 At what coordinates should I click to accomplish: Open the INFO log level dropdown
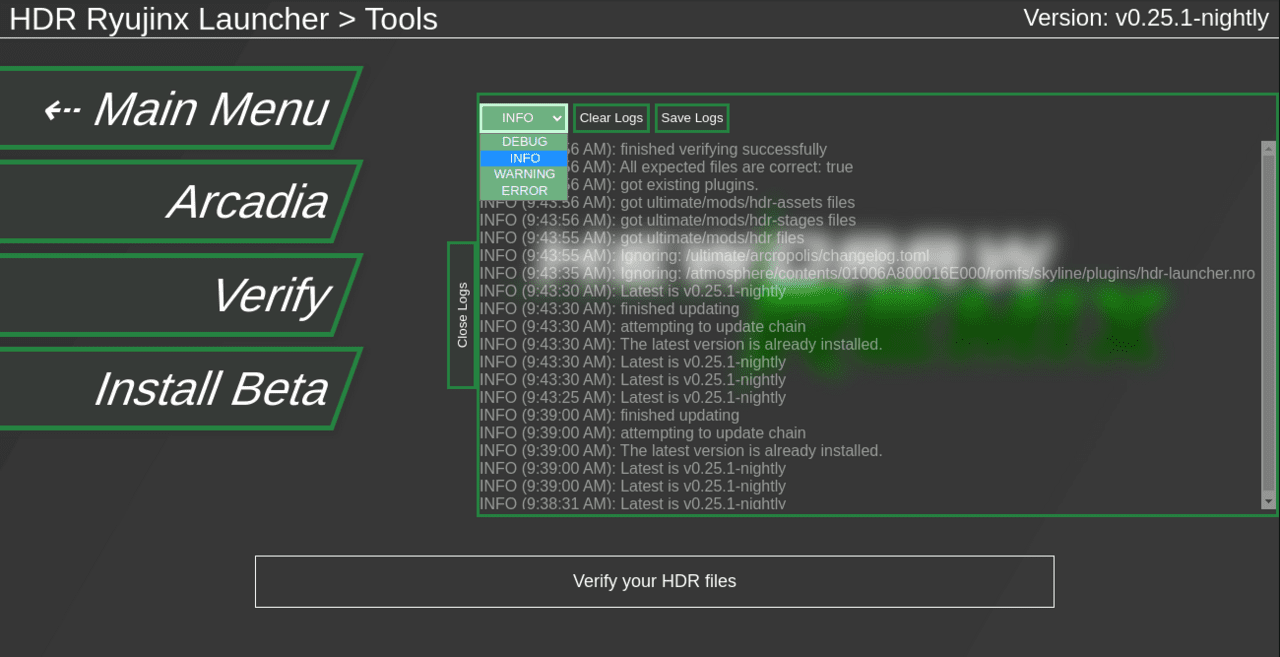pos(524,118)
